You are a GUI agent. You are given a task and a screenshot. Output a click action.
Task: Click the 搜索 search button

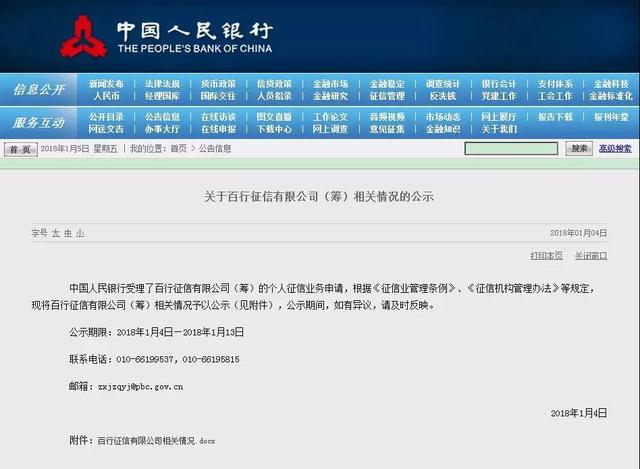579,149
